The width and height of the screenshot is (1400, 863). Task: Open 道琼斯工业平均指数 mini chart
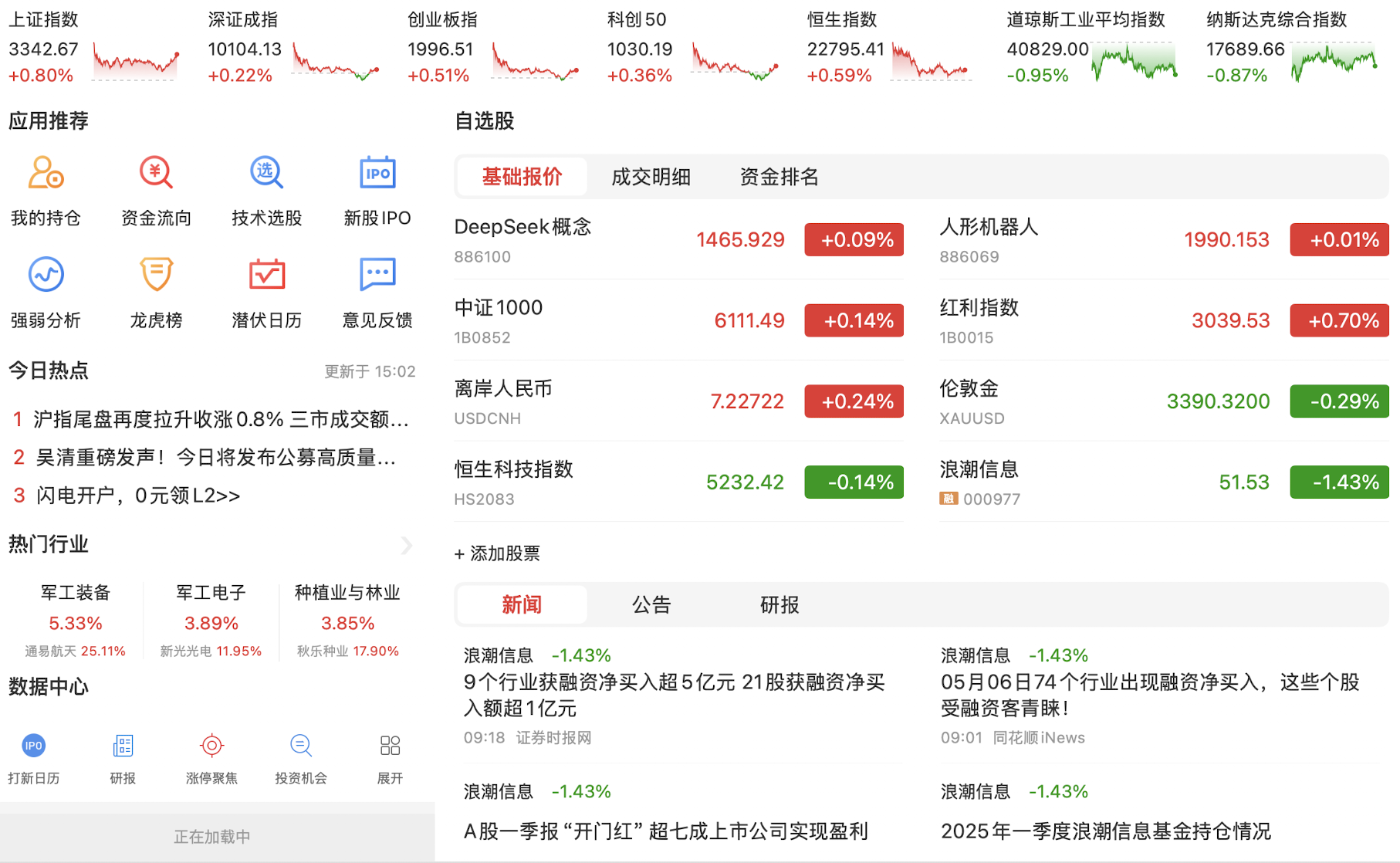point(1134,62)
